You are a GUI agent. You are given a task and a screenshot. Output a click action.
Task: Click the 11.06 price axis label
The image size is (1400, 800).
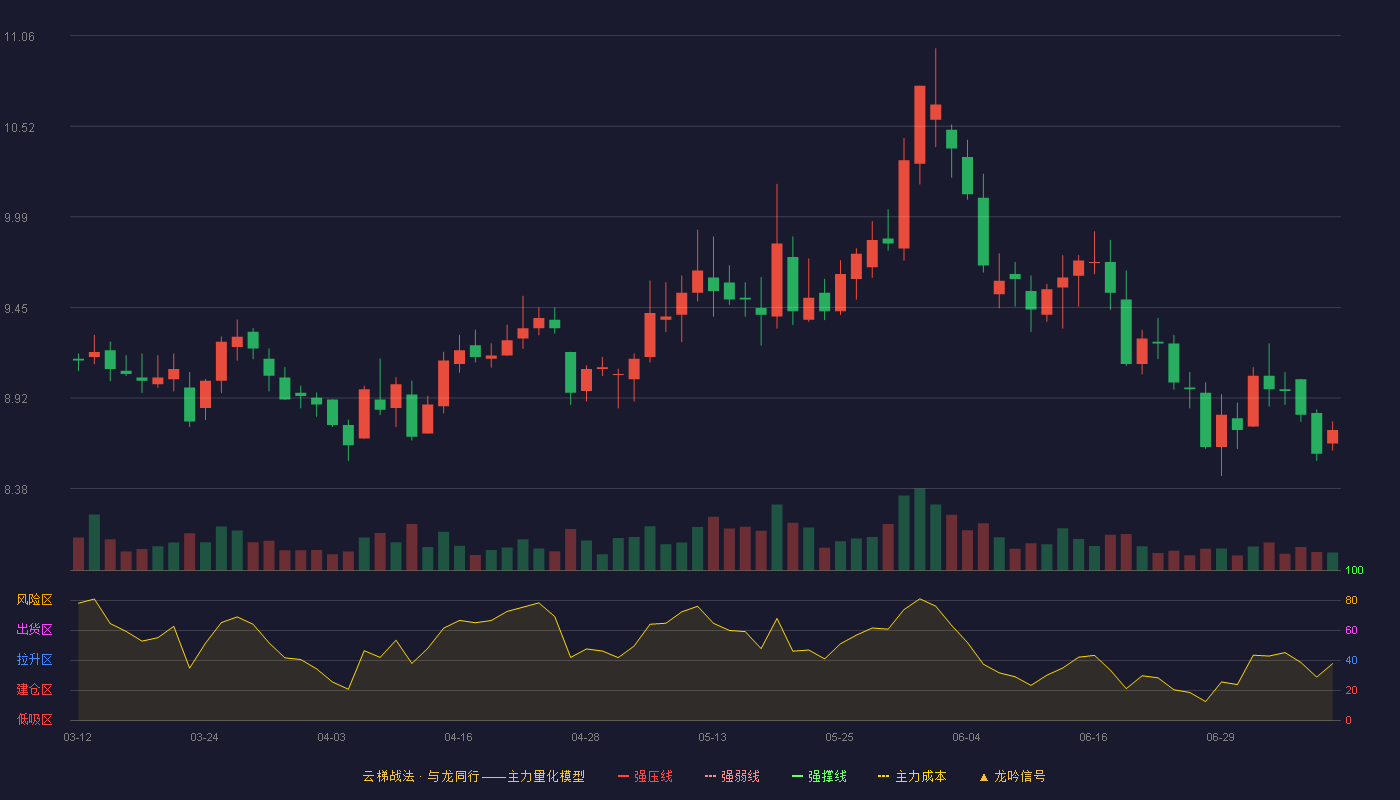[19, 37]
